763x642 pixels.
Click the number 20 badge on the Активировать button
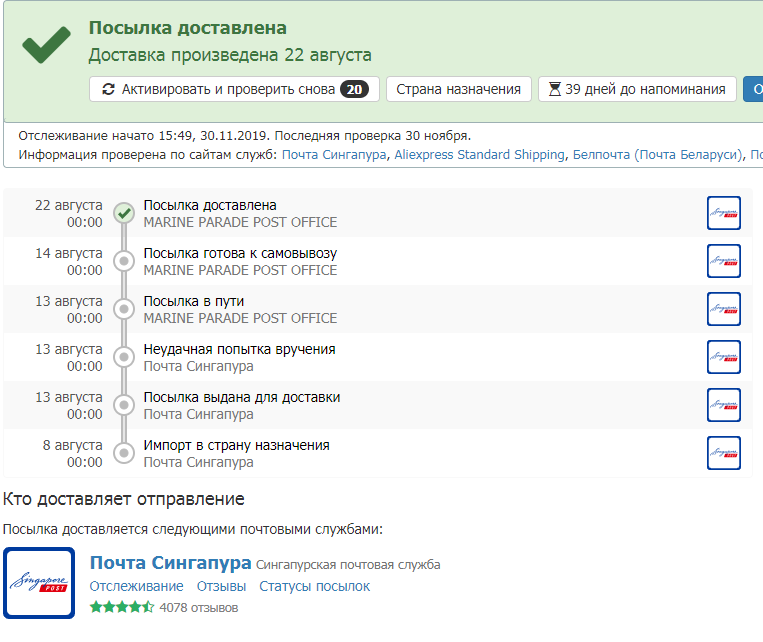(x=354, y=89)
